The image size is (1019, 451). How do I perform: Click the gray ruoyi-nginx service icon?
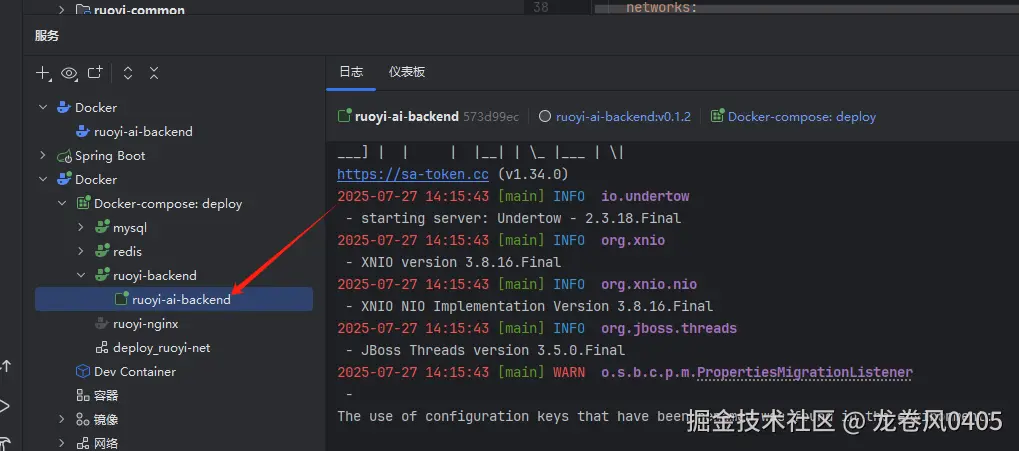pos(101,324)
